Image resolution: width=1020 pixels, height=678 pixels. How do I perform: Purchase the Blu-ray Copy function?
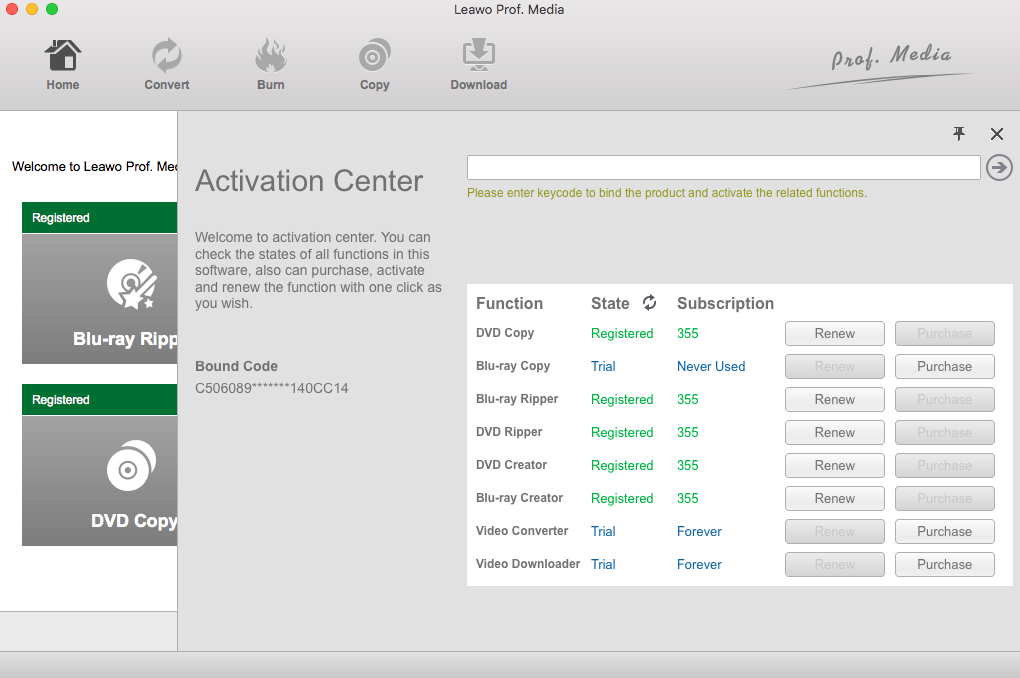944,366
